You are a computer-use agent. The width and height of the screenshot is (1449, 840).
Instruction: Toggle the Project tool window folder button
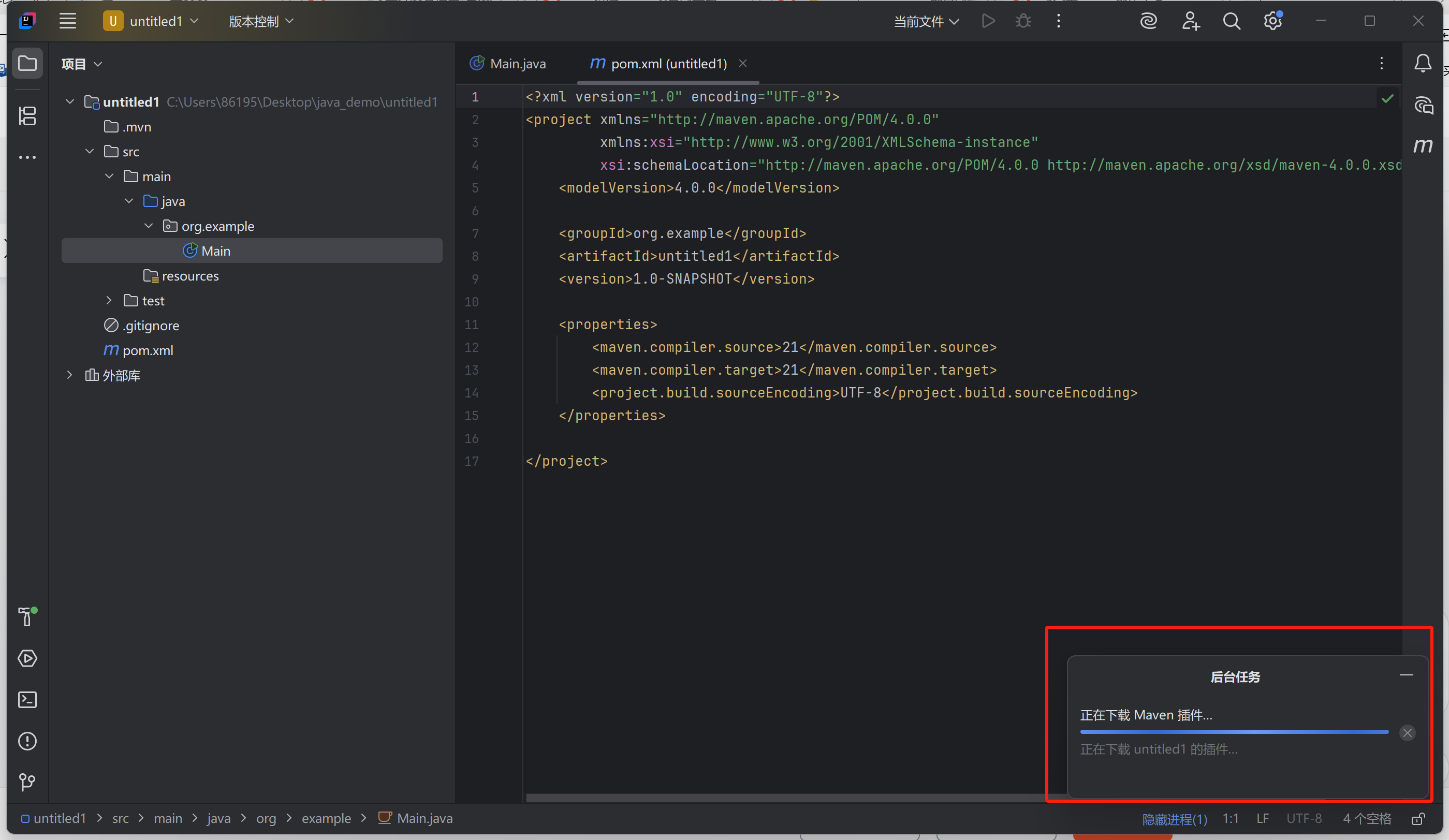tap(27, 63)
